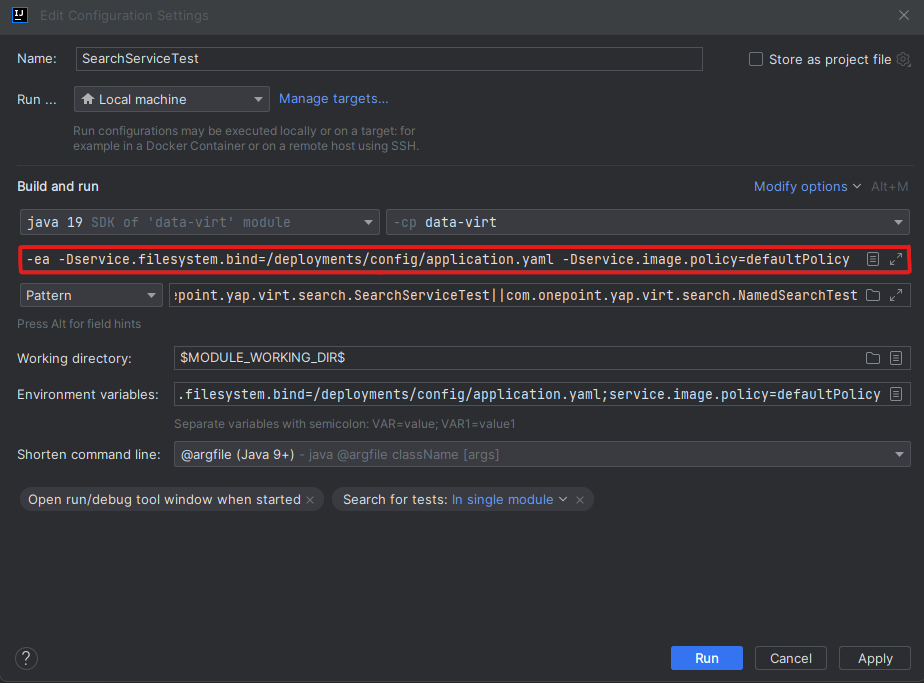Click the IntelliJ IDEA logo icon

coord(19,15)
